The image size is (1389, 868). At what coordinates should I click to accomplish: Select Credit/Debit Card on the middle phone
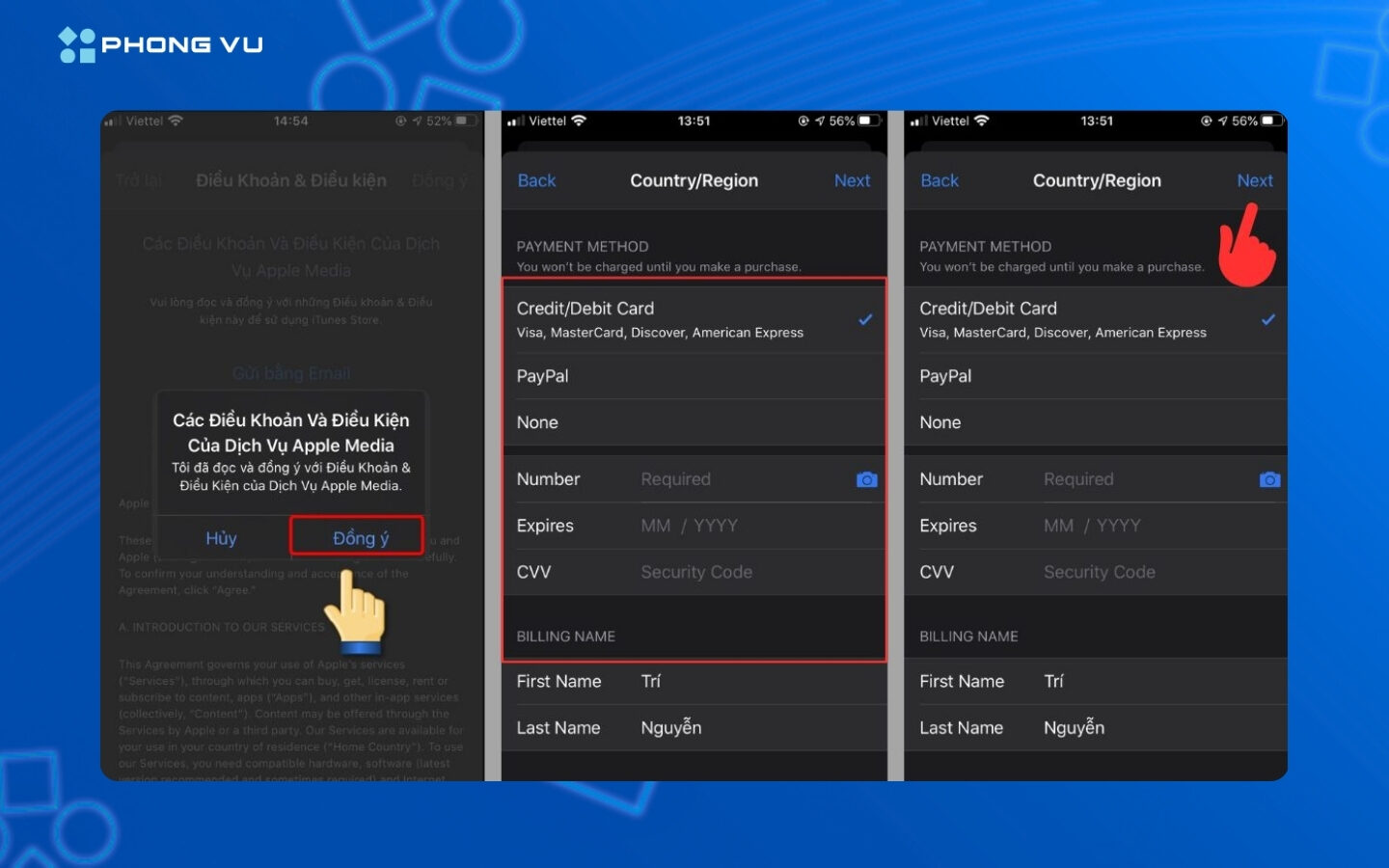click(x=694, y=319)
